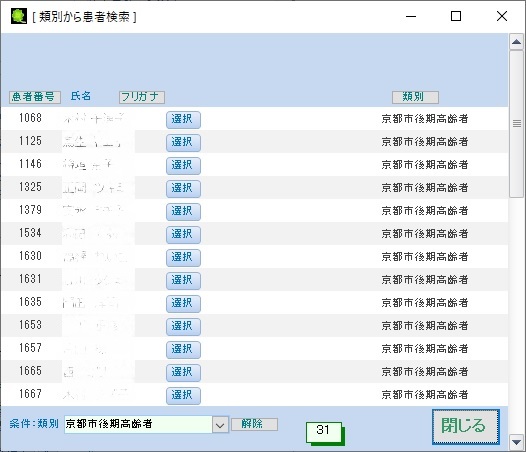Click patient number 1125
Screen dimensions: 526x452
(31, 141)
